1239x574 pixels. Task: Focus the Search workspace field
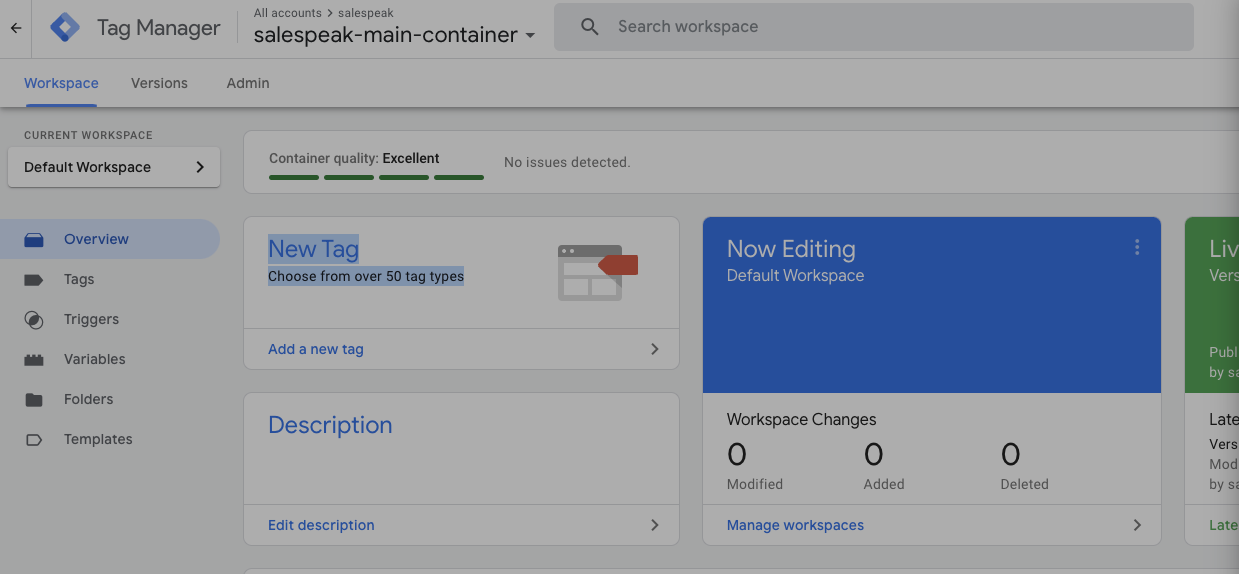pyautogui.click(x=874, y=27)
